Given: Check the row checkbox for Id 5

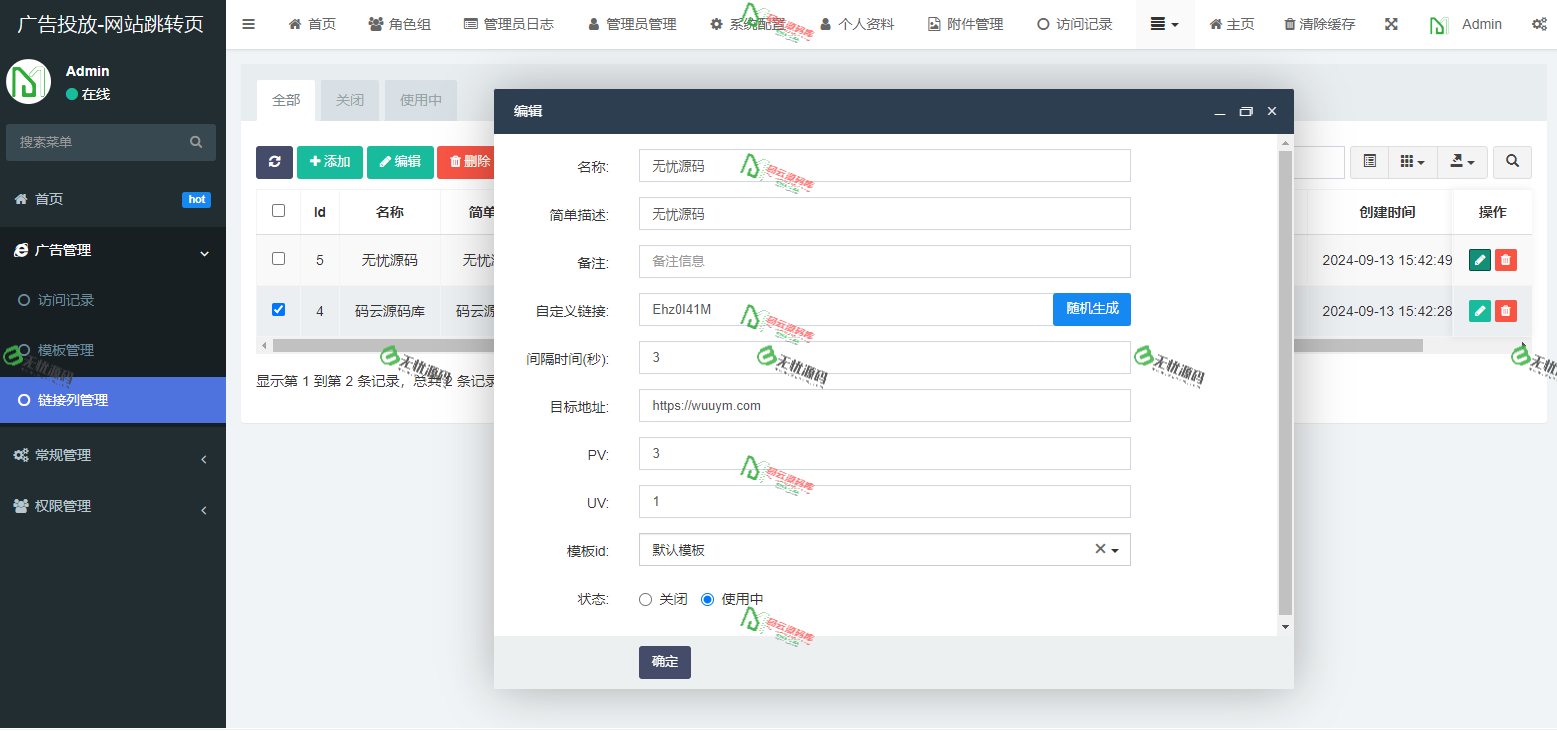Looking at the screenshot, I should 278,259.
